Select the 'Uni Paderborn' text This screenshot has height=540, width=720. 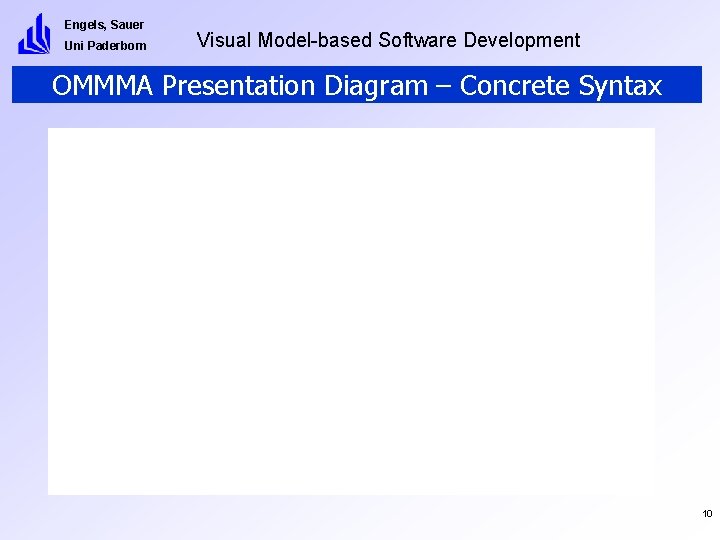coord(105,45)
